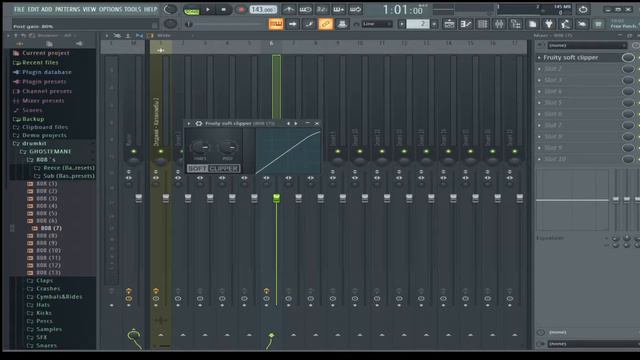The image size is (640, 360).
Task: Open the TOOLS menu
Action: [132, 9]
